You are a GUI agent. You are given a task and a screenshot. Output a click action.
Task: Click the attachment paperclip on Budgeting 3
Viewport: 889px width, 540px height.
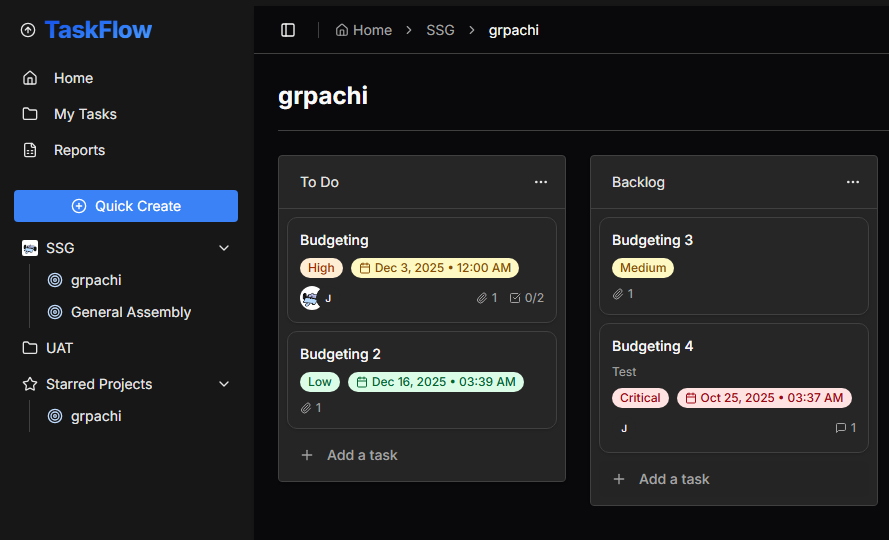618,294
